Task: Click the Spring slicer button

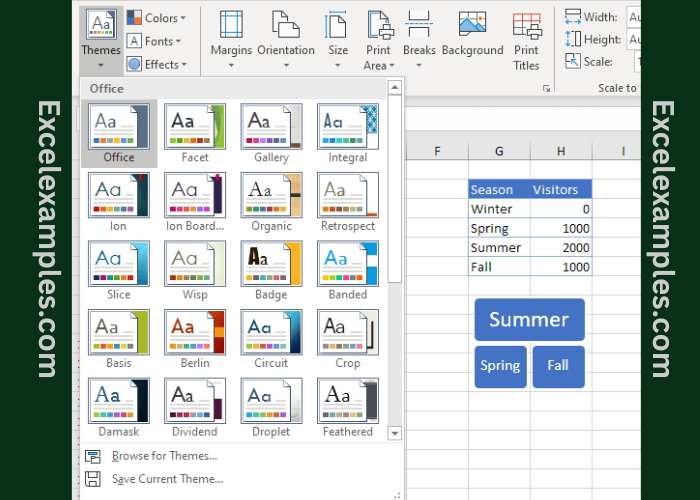Action: (500, 366)
